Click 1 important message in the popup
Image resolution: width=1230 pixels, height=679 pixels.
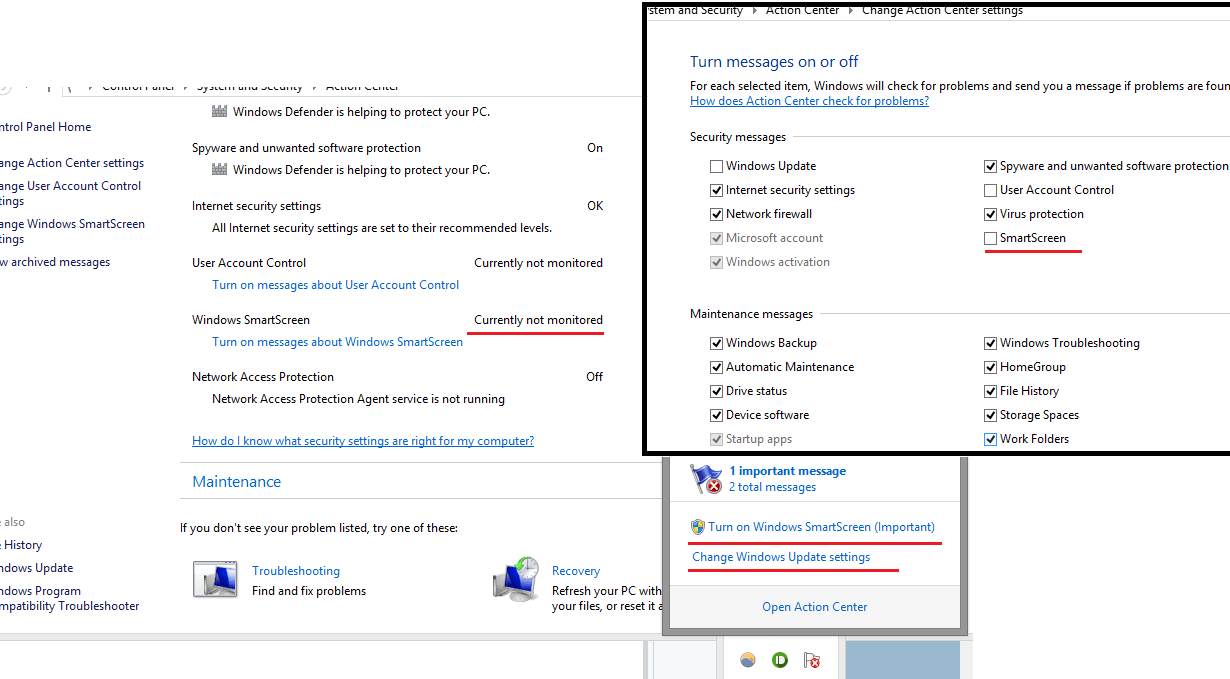coord(787,471)
